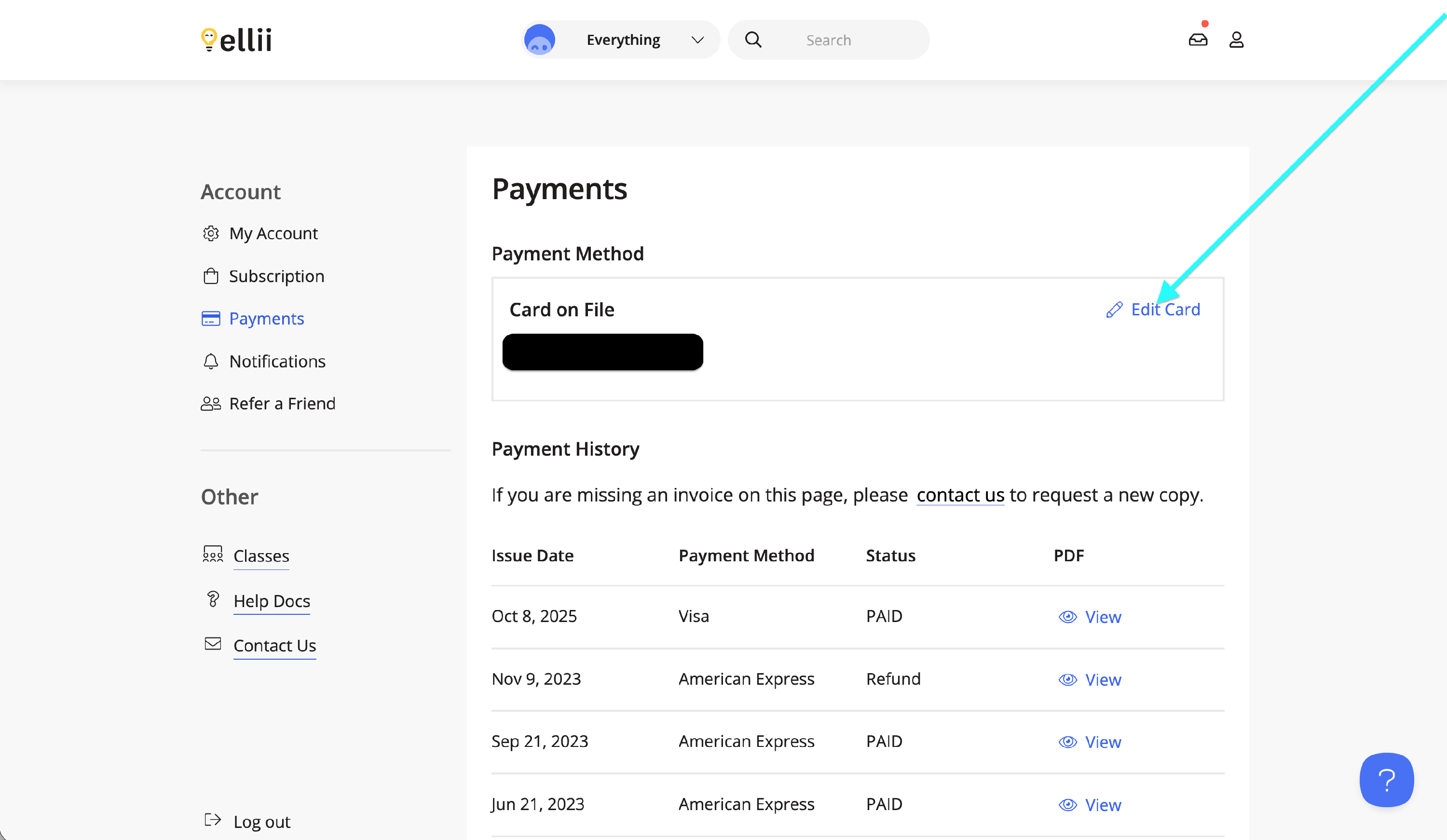This screenshot has height=840, width=1447.
Task: Click the blue avatar beside Everything
Action: click(539, 40)
